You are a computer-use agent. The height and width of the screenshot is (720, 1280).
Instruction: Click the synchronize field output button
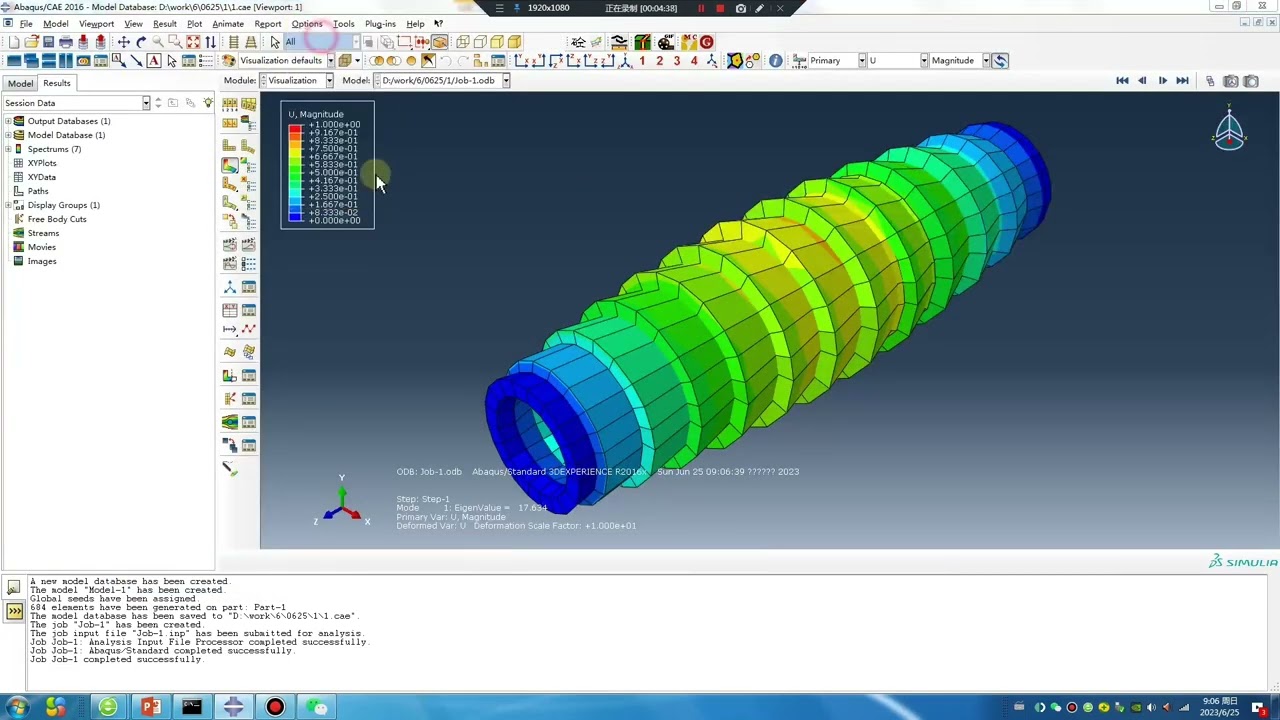[1000, 61]
